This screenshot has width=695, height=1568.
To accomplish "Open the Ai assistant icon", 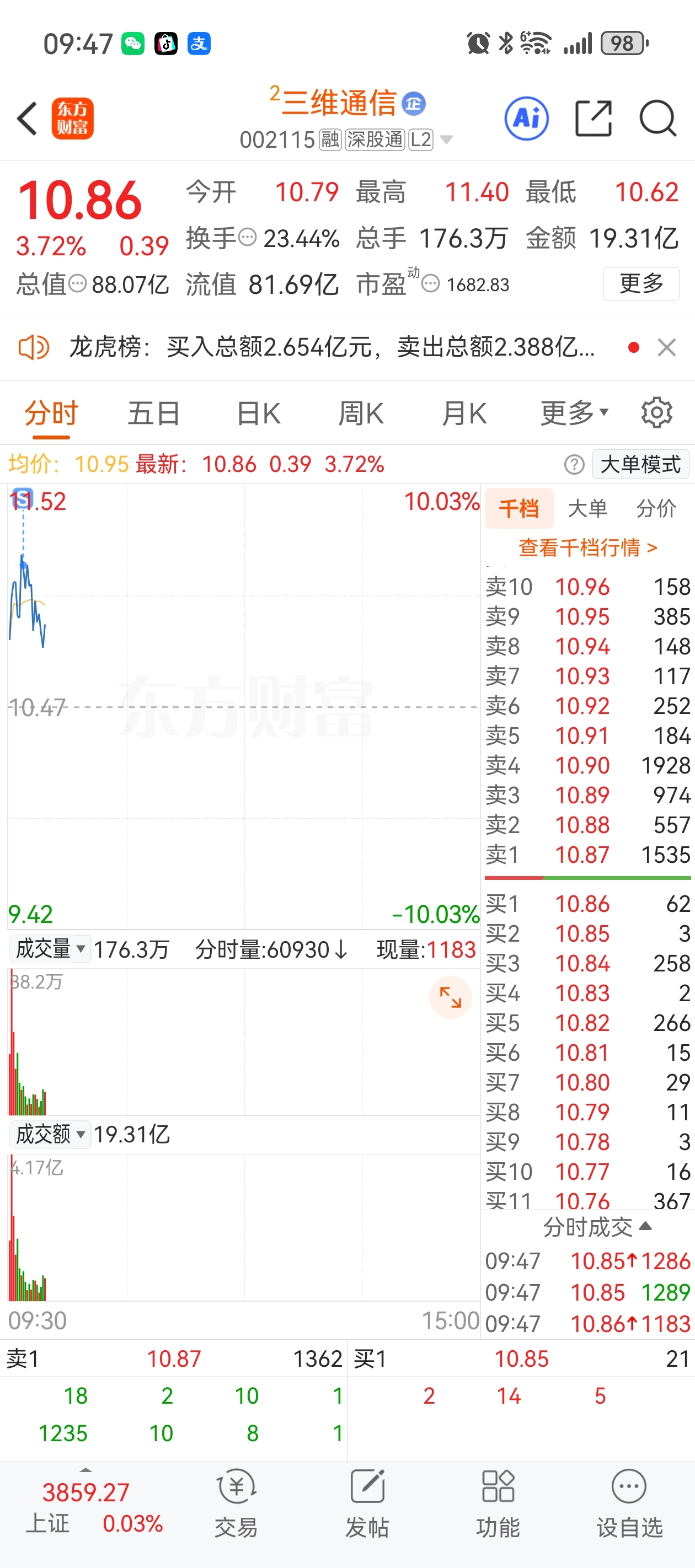I will point(527,118).
